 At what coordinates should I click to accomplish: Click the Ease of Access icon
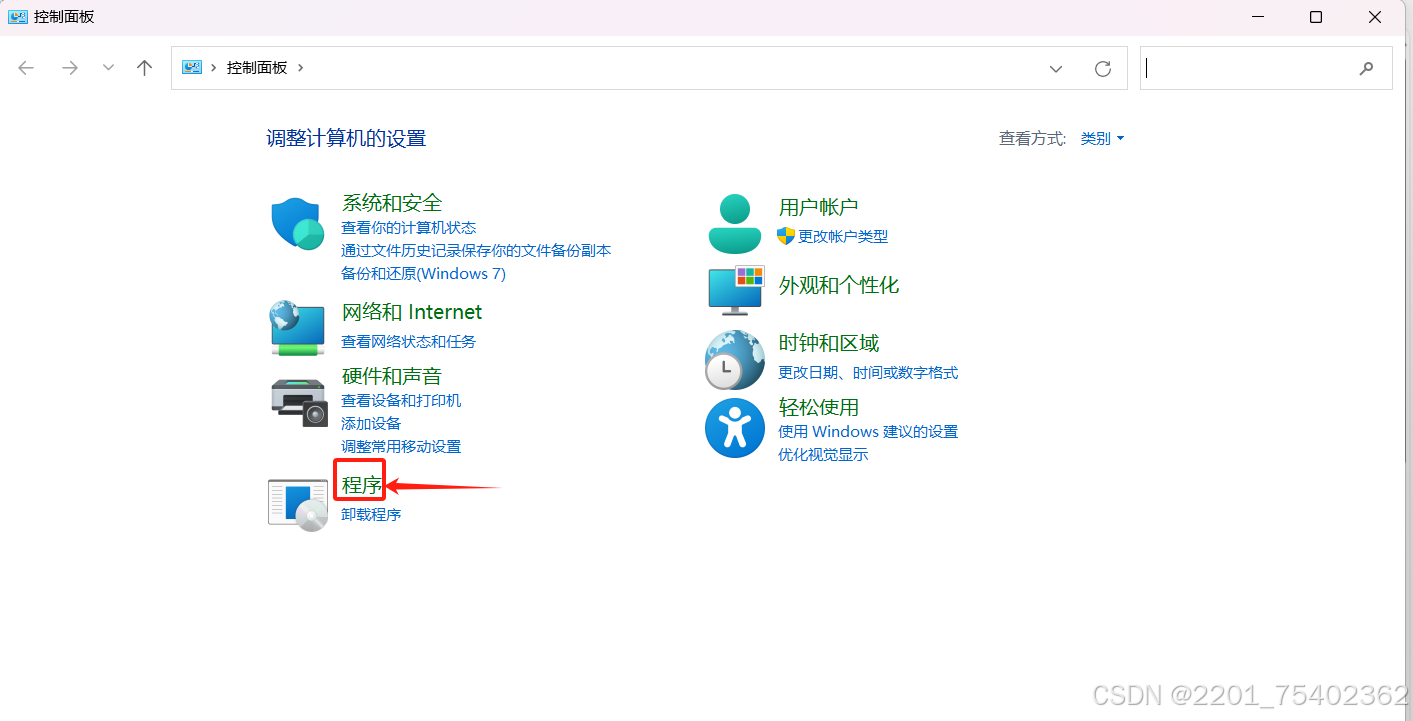[735, 428]
